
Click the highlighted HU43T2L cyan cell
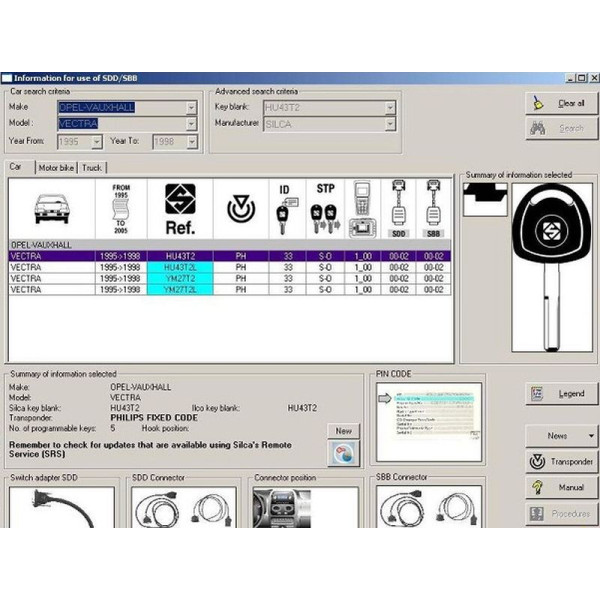[180, 267]
